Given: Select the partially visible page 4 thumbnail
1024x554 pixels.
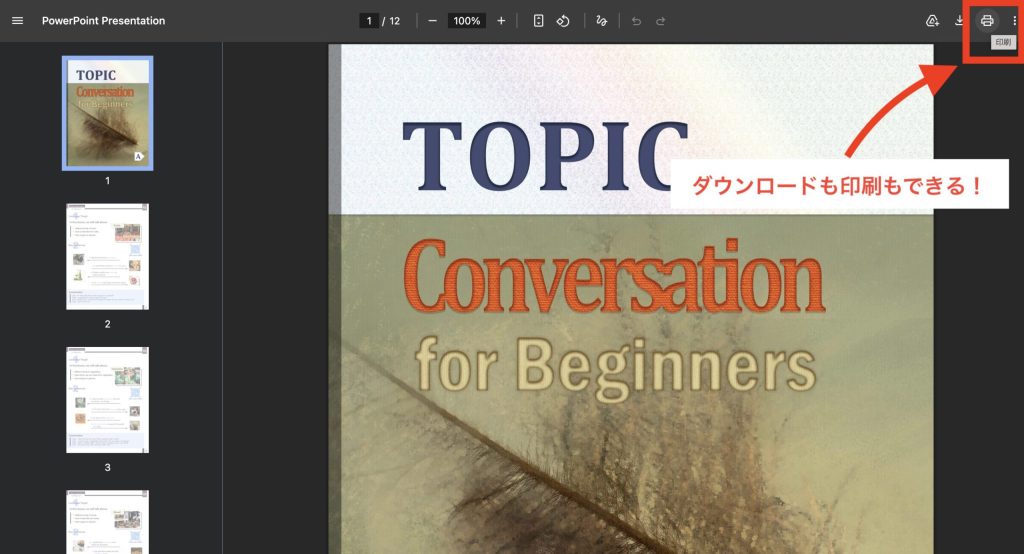Looking at the screenshot, I should (x=108, y=522).
